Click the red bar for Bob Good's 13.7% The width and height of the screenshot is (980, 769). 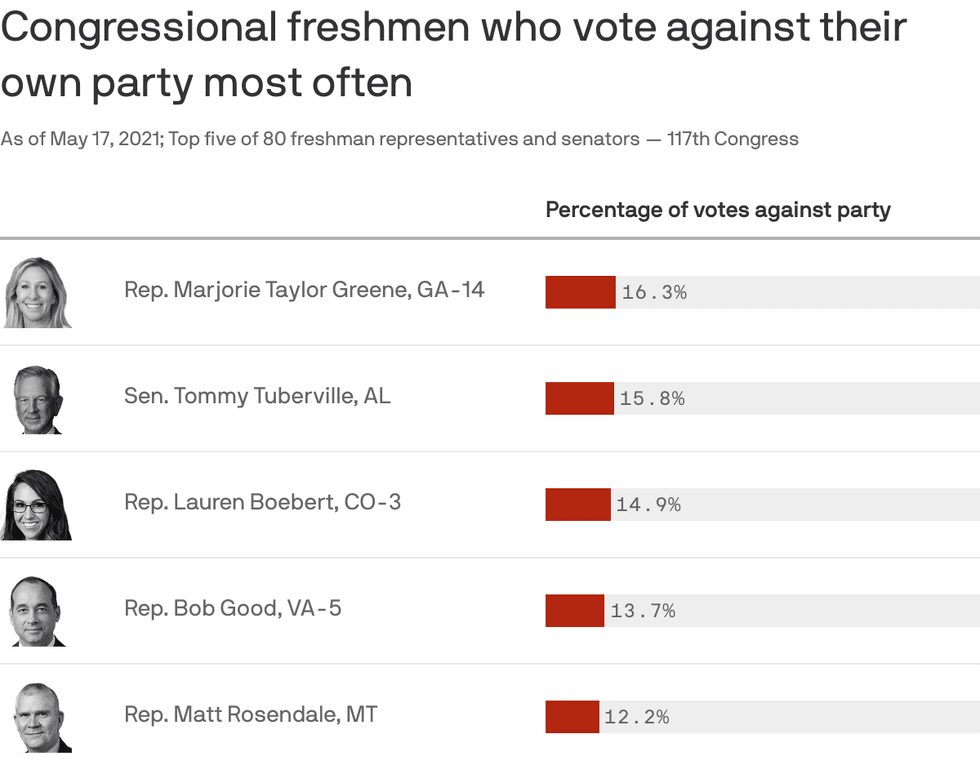pyautogui.click(x=574, y=610)
